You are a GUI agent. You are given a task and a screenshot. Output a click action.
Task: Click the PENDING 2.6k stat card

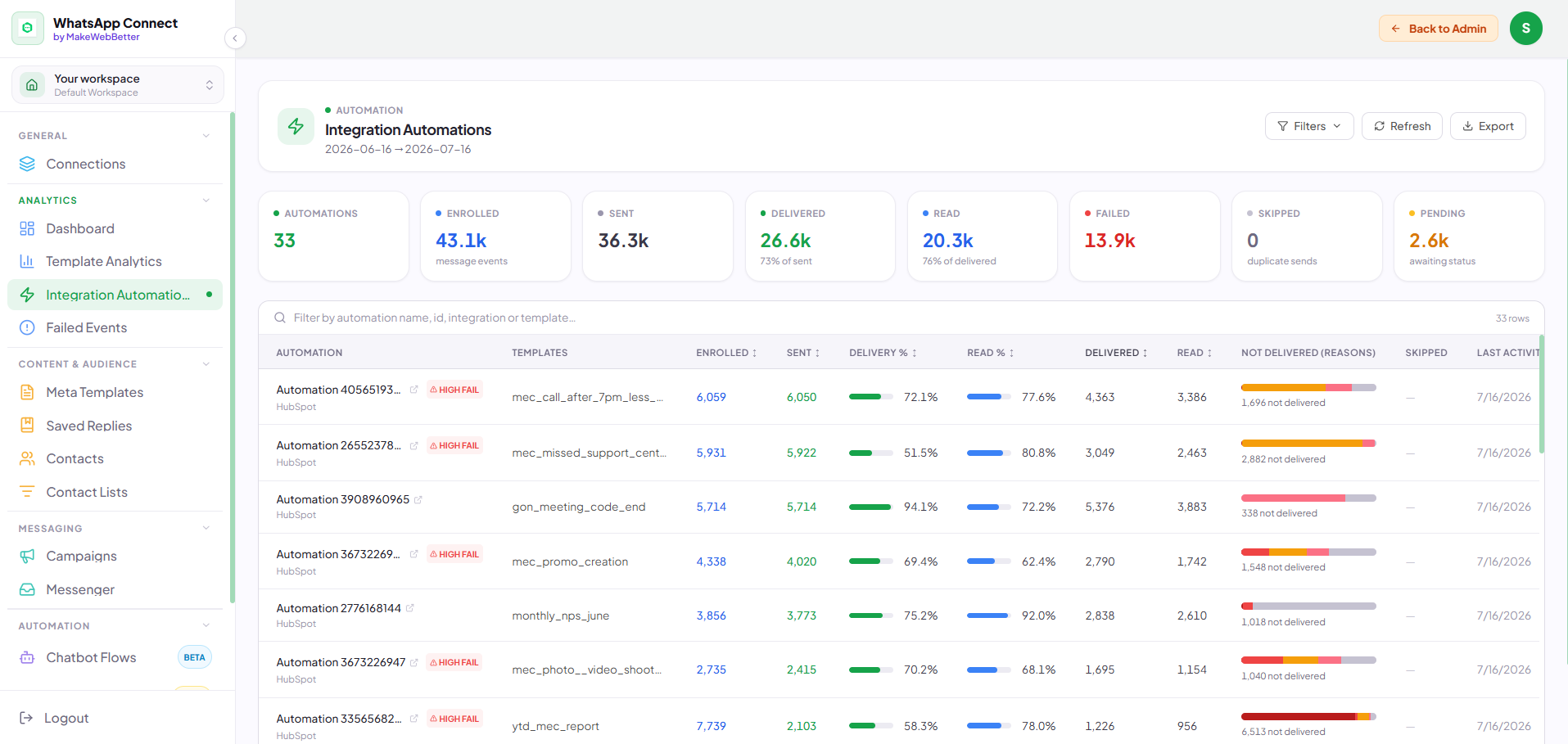coord(1469,236)
